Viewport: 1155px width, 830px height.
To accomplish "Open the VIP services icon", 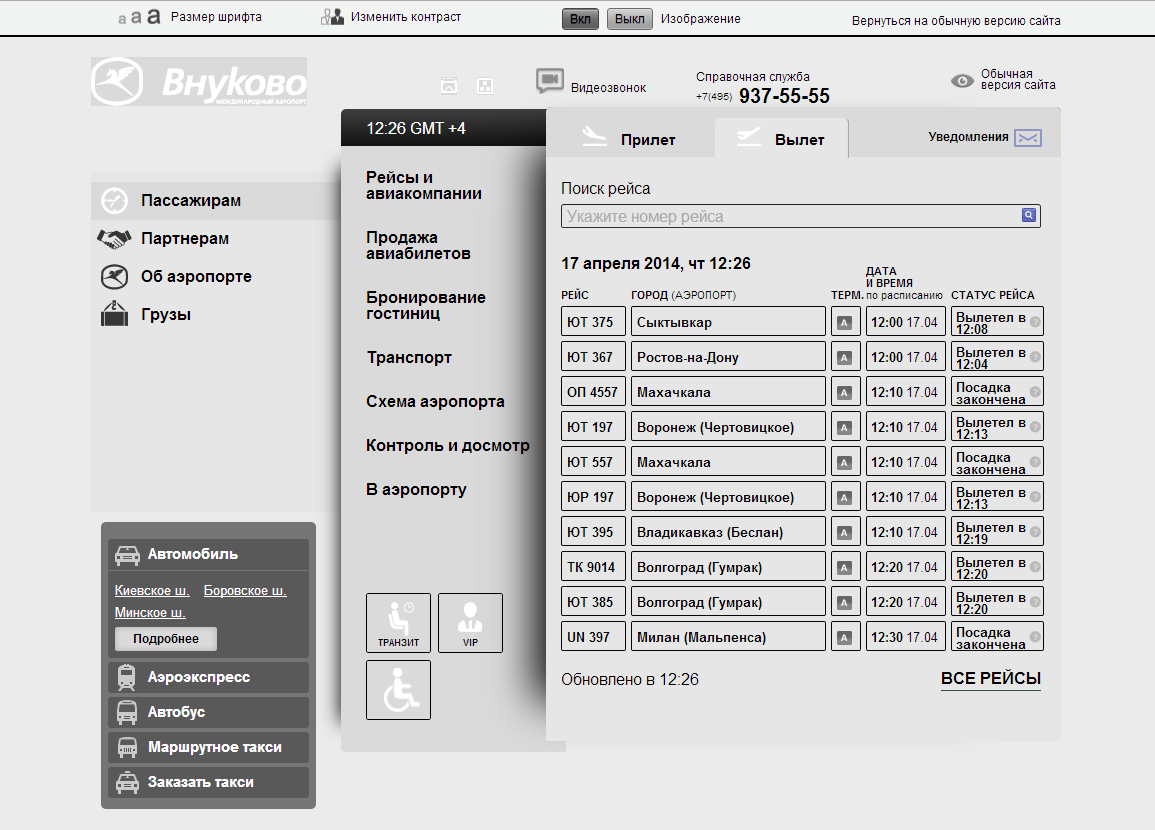I will click(x=470, y=622).
